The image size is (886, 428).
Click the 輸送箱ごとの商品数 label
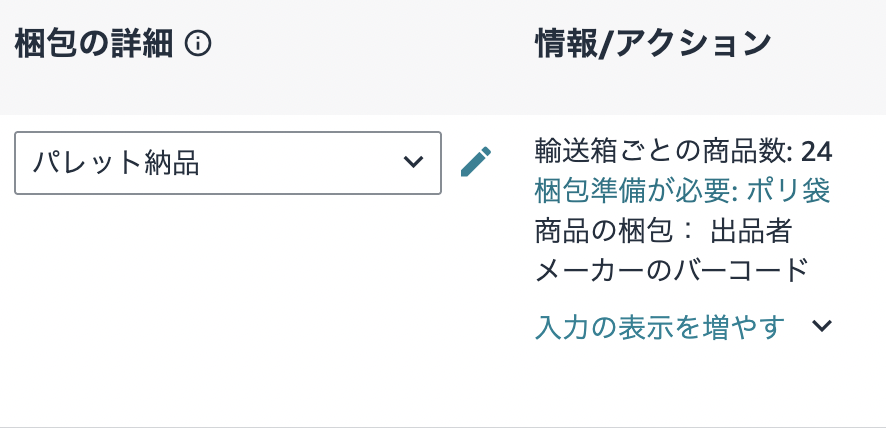664,152
